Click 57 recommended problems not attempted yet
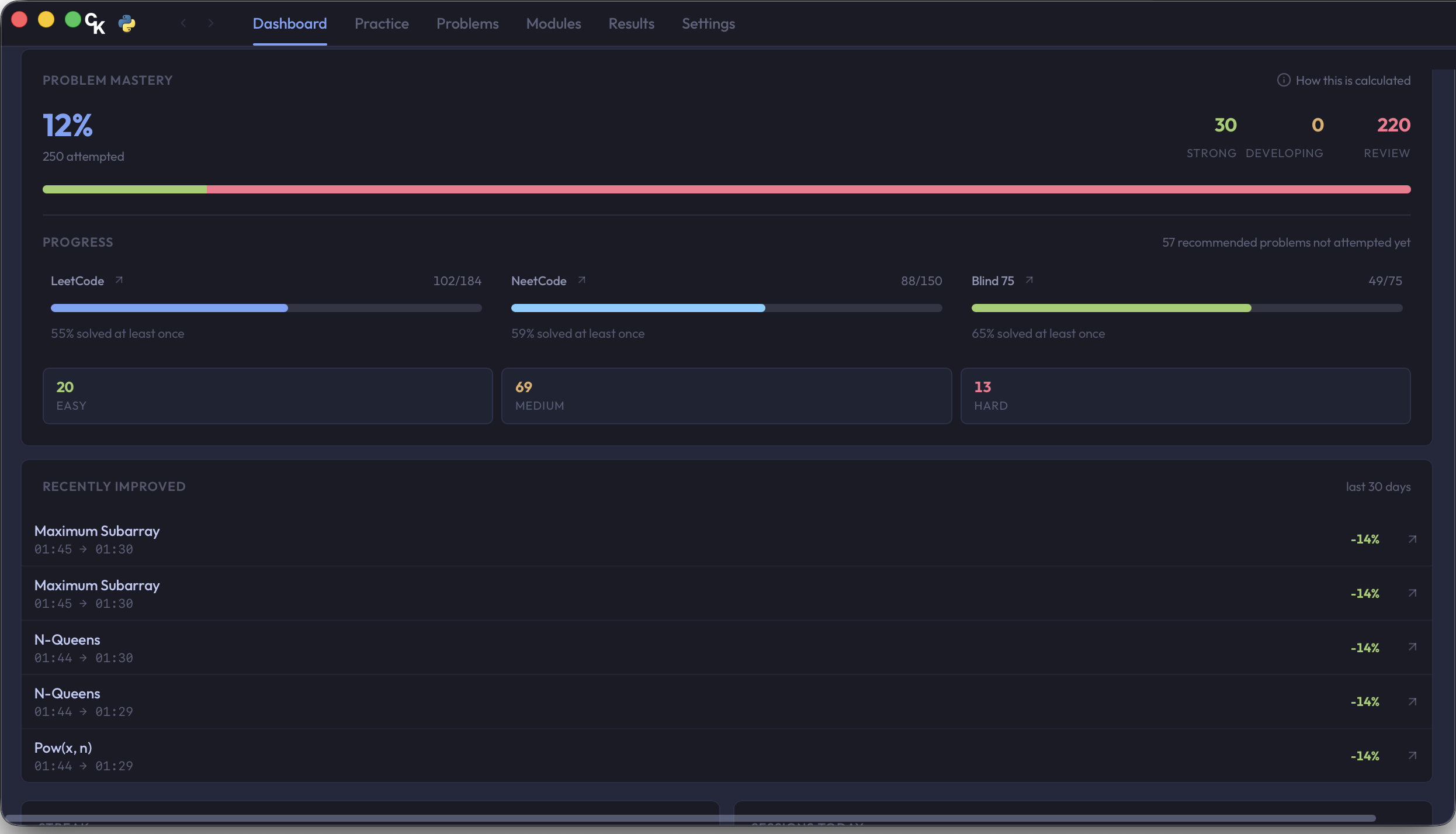 click(x=1286, y=243)
